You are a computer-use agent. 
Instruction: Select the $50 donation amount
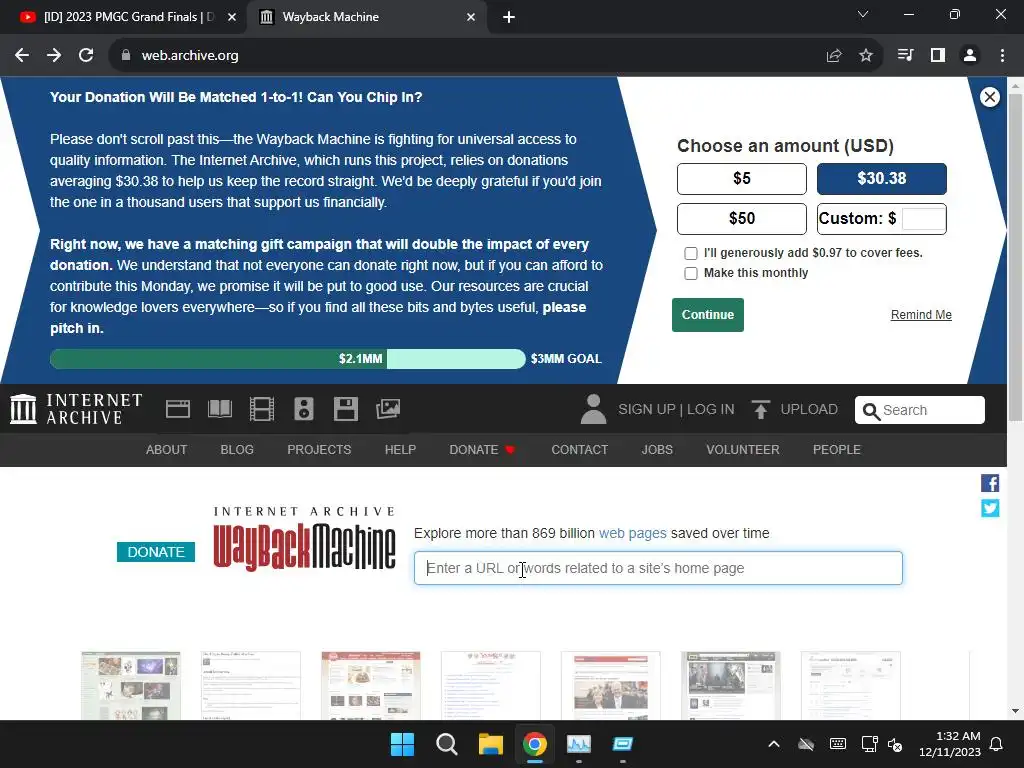742,219
